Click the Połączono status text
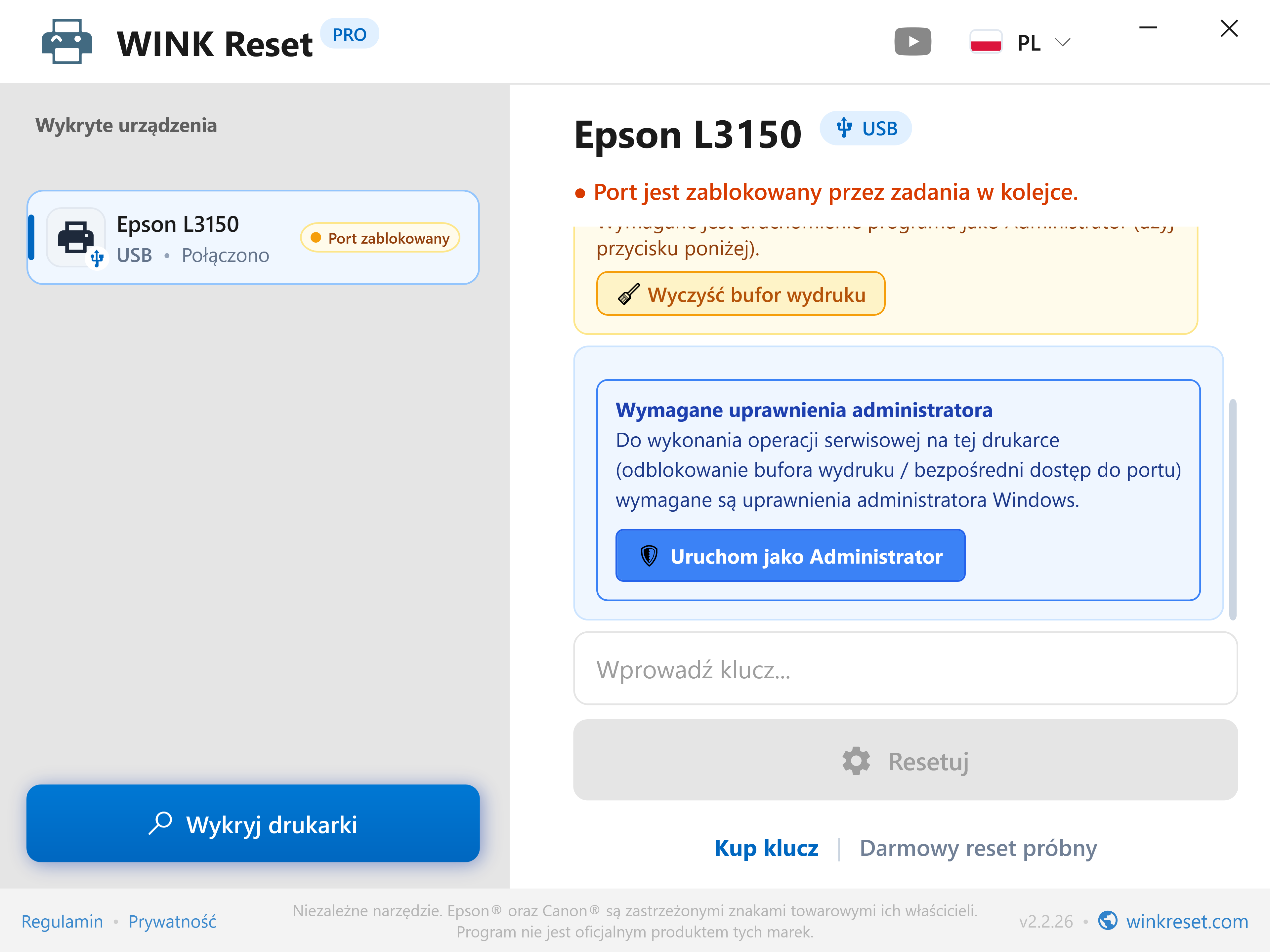1270x952 pixels. pyautogui.click(x=225, y=256)
